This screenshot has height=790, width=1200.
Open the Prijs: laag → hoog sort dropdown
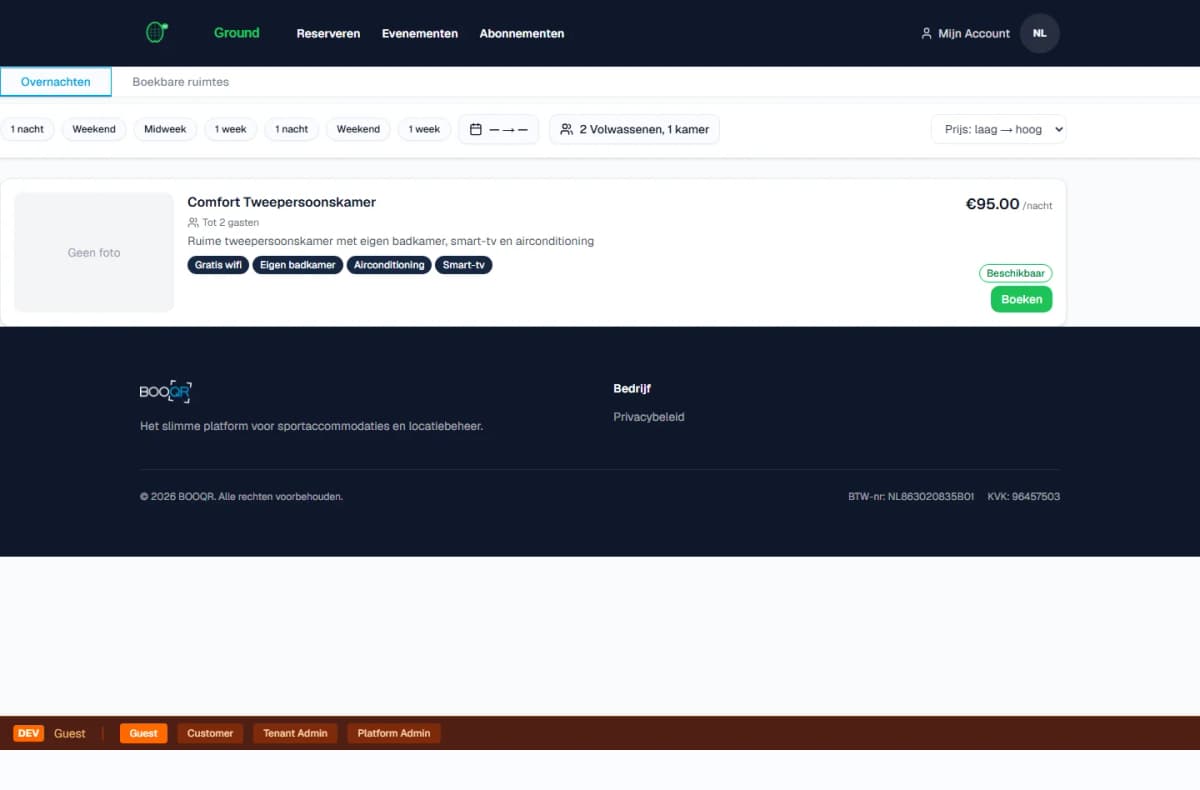[998, 129]
